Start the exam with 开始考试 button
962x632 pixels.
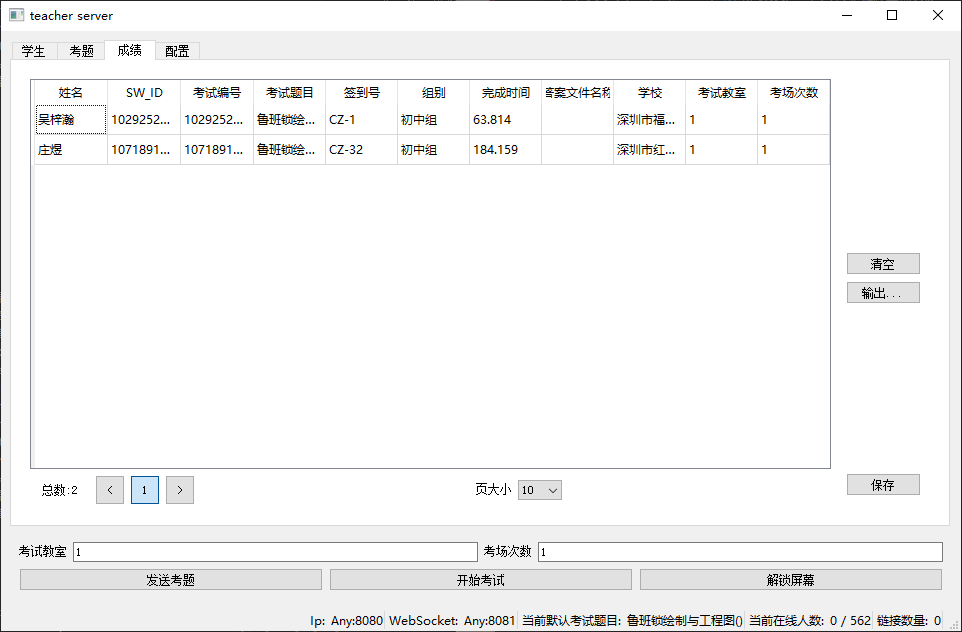pos(481,580)
